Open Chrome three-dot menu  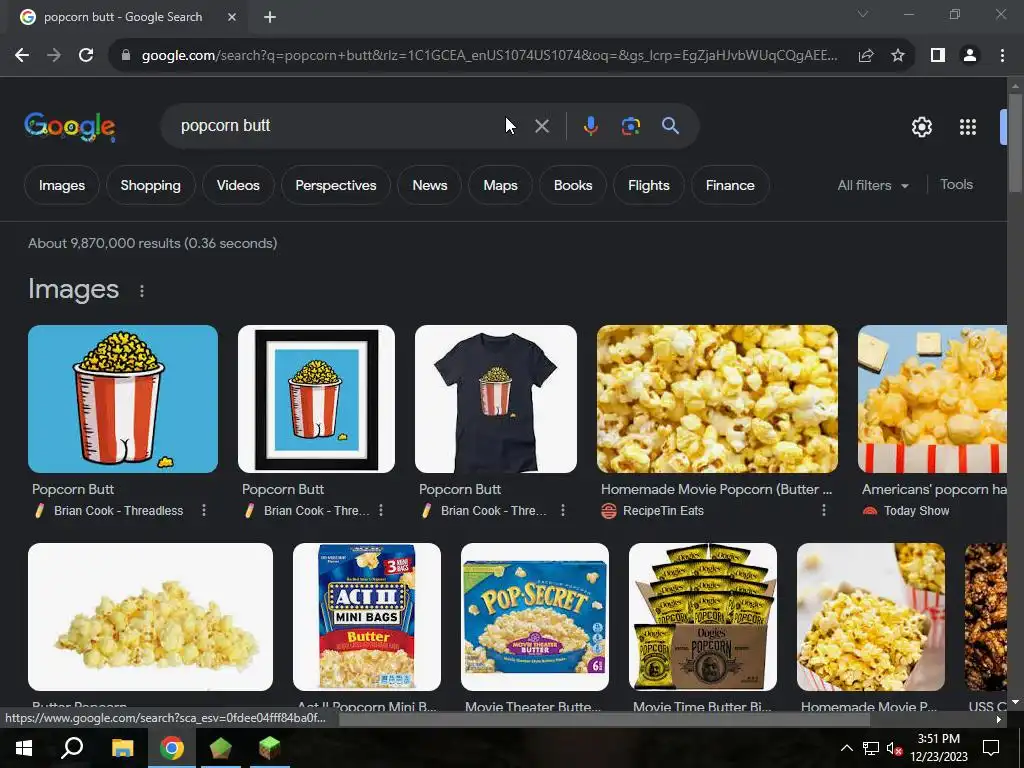pyautogui.click(x=1002, y=56)
